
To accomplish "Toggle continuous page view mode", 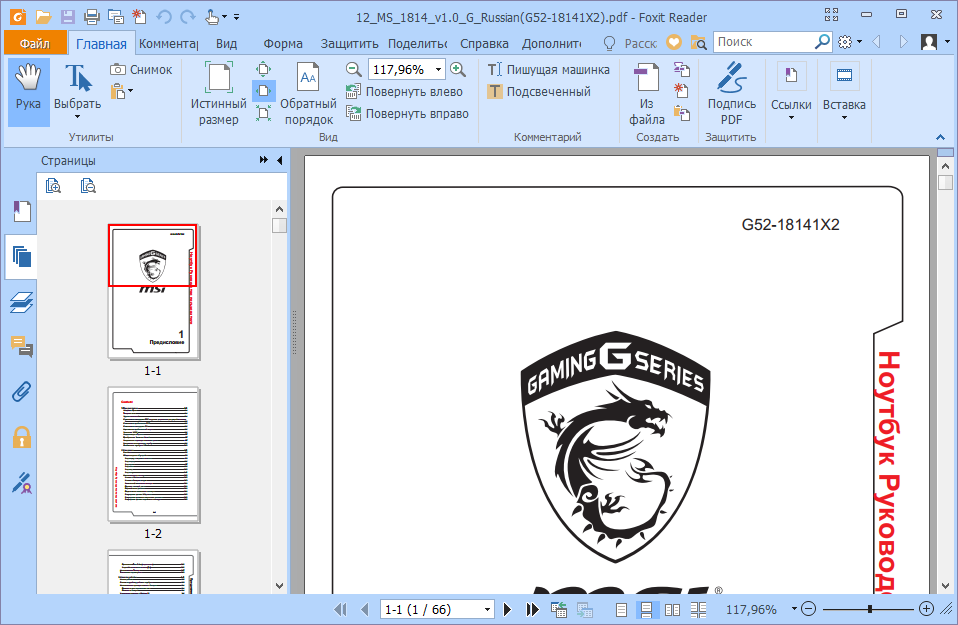I will 646,609.
